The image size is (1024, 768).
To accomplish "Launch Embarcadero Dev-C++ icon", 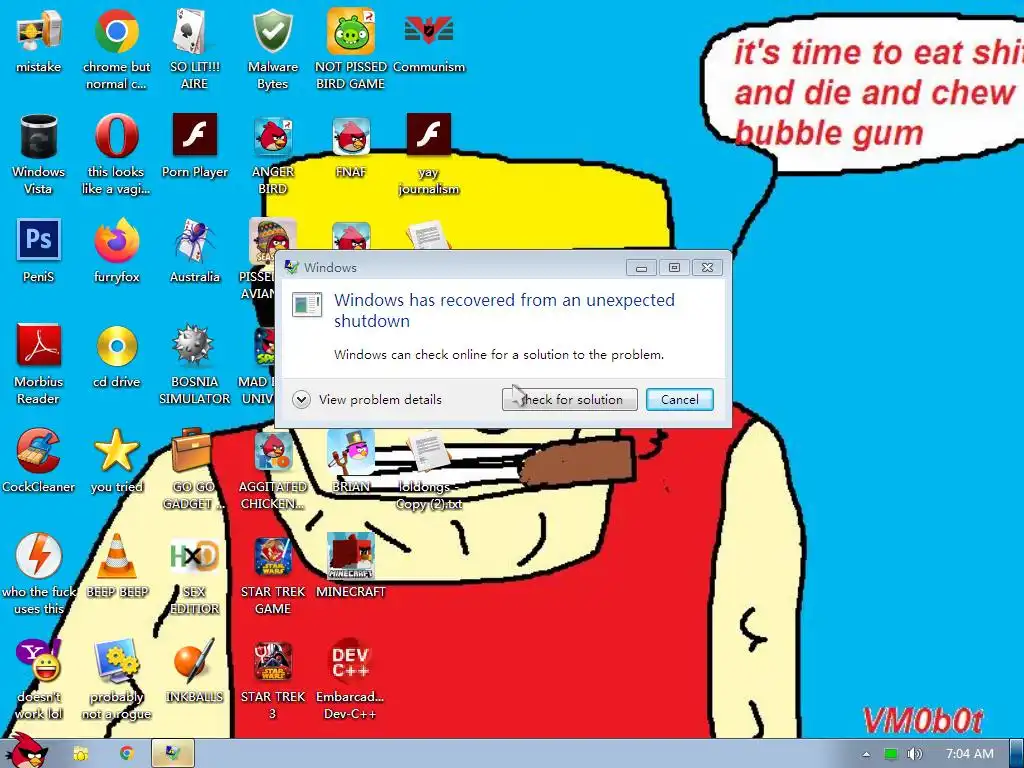I will tap(350, 662).
